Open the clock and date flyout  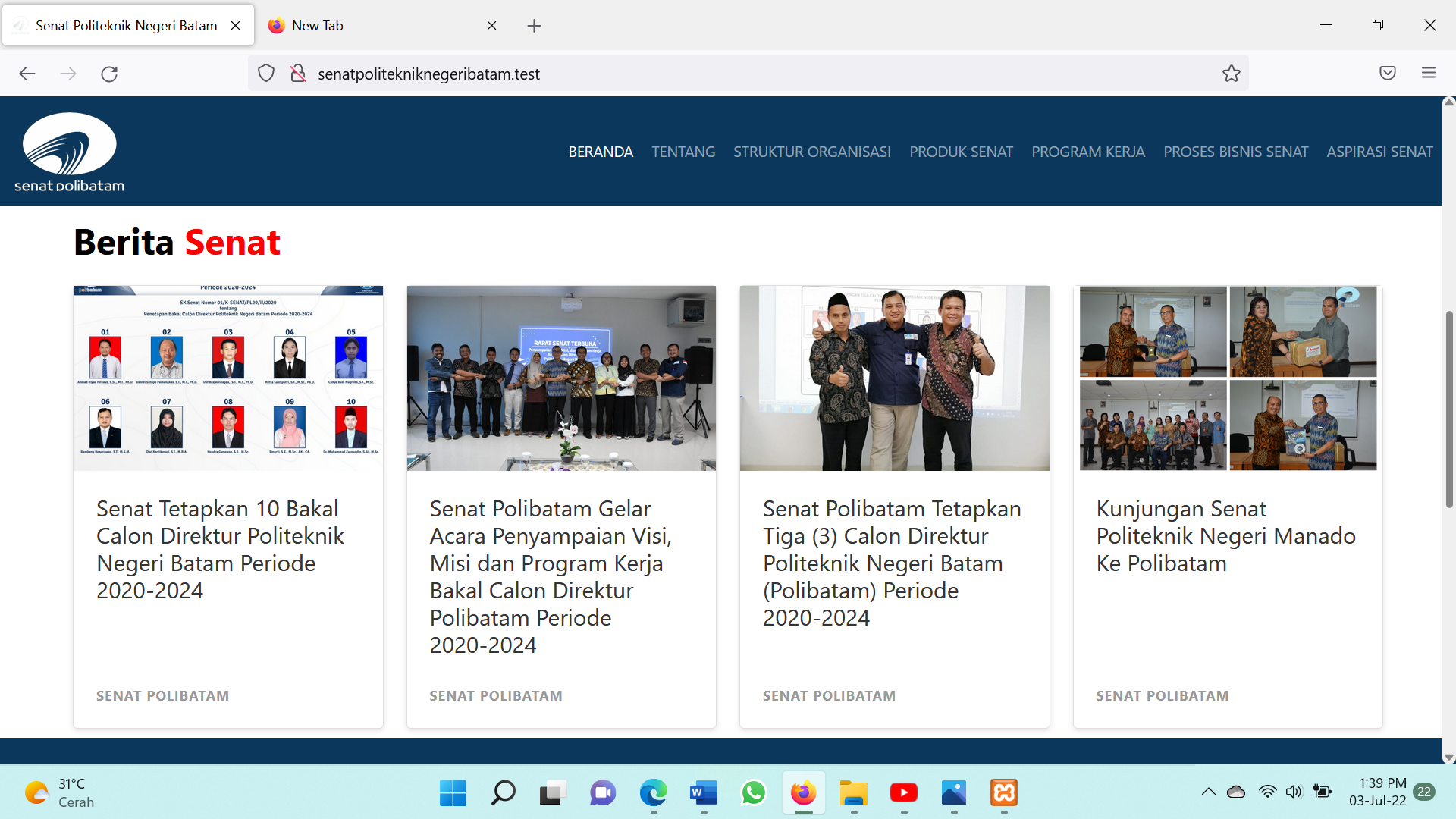1377,792
